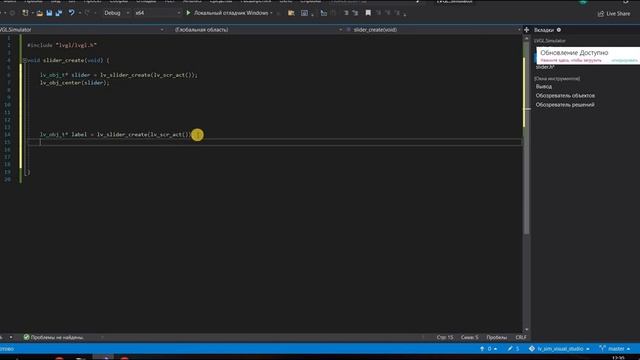The width and height of the screenshot is (640, 360).
Task: Start Локальный отладчик Windows
Action: coord(228,13)
